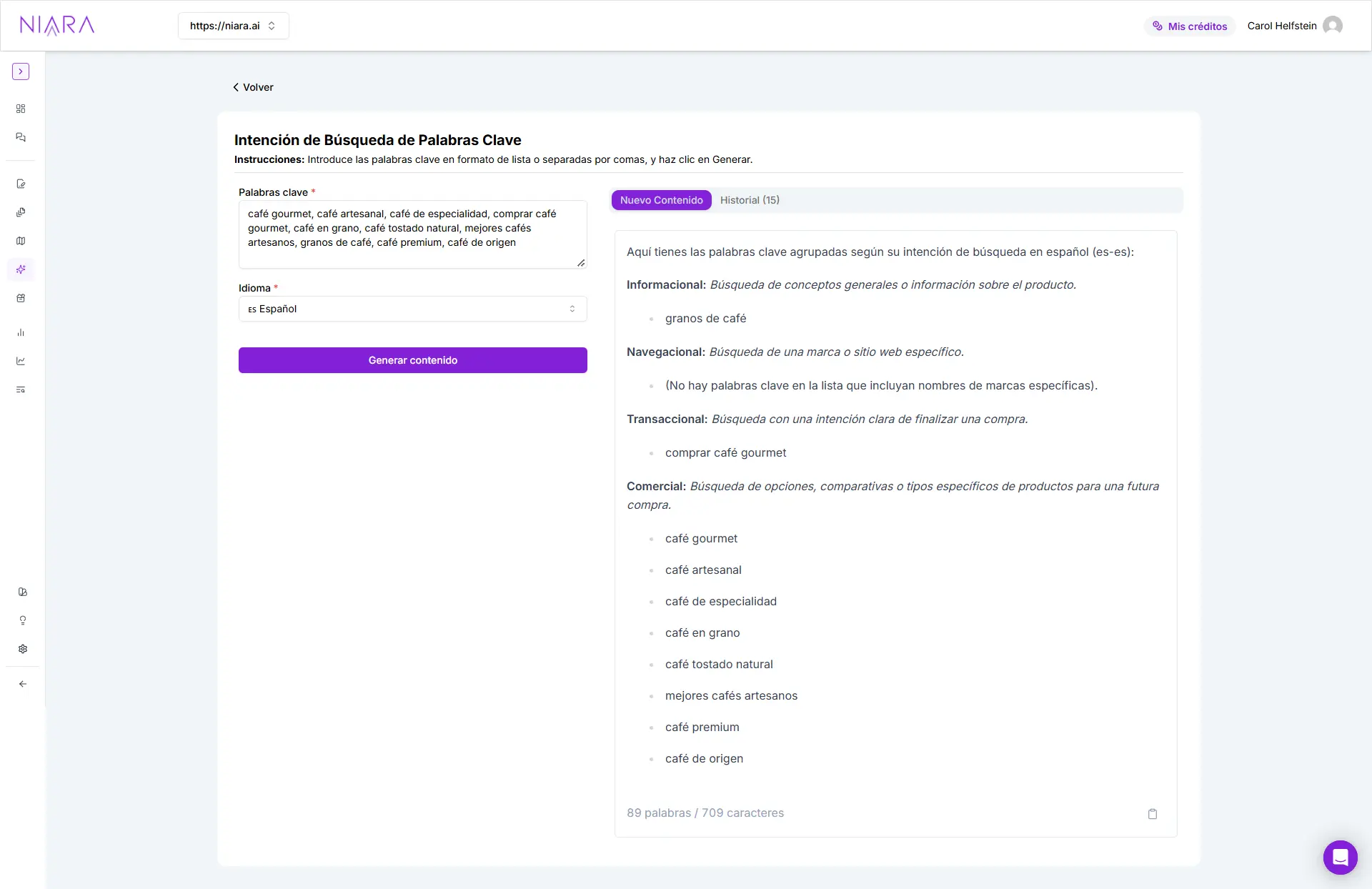Click the 'café de especialidad' list item
Screen dimensions: 1372x889
(720, 601)
